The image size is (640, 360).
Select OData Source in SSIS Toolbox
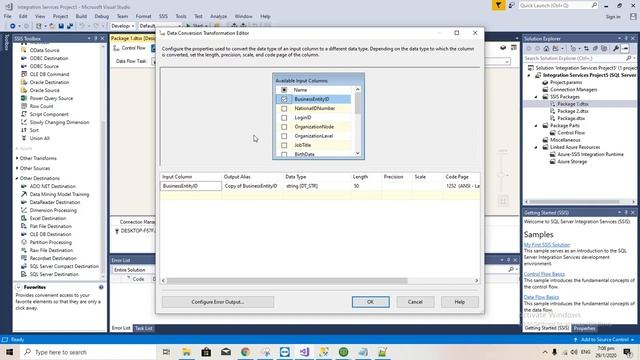pos(44,50)
